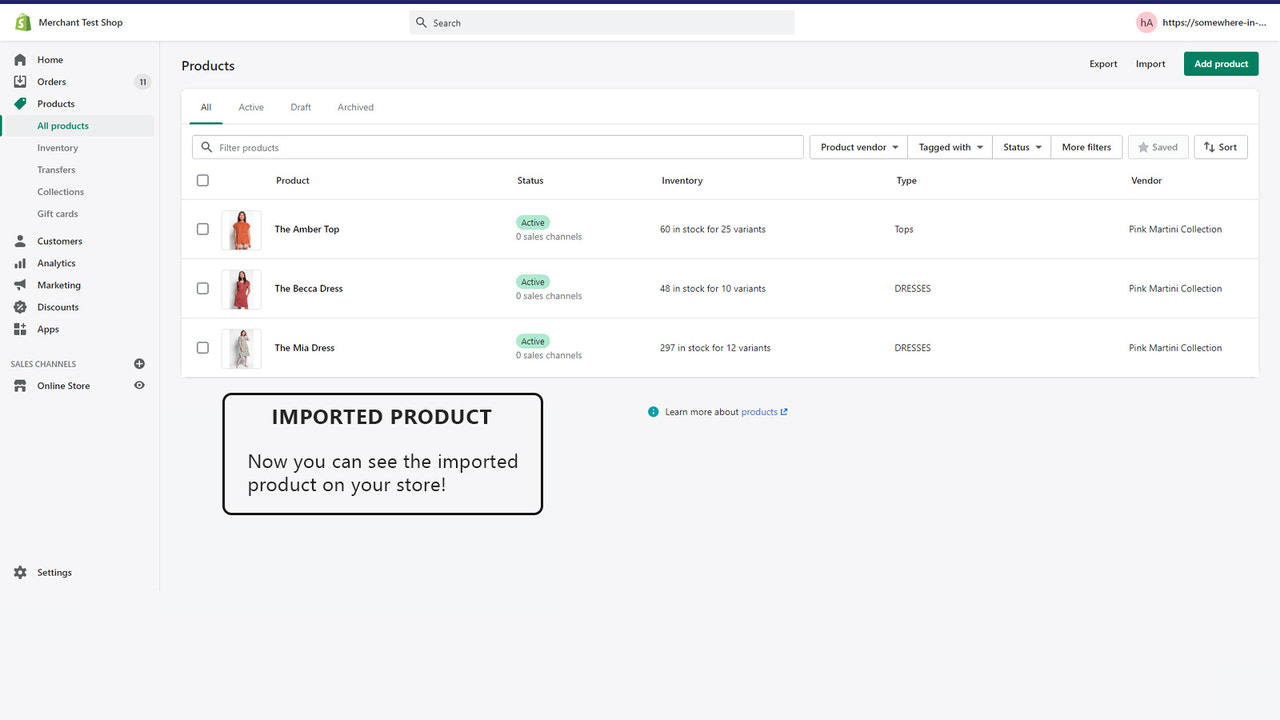Screen dimensions: 1280x720
Task: Check The Amber Top row checkbox
Action: [x=203, y=229]
